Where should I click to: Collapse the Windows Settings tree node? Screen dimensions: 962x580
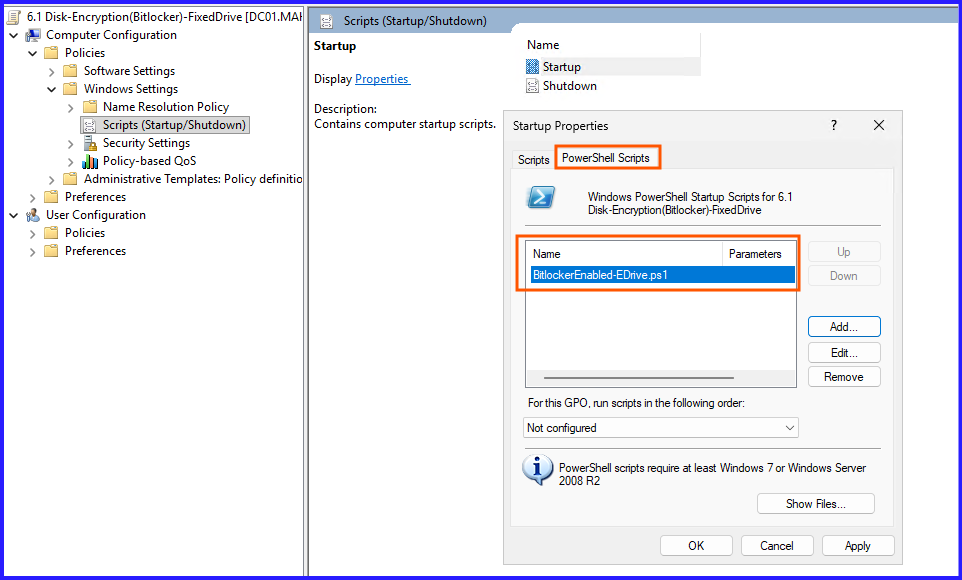pyautogui.click(x=52, y=89)
